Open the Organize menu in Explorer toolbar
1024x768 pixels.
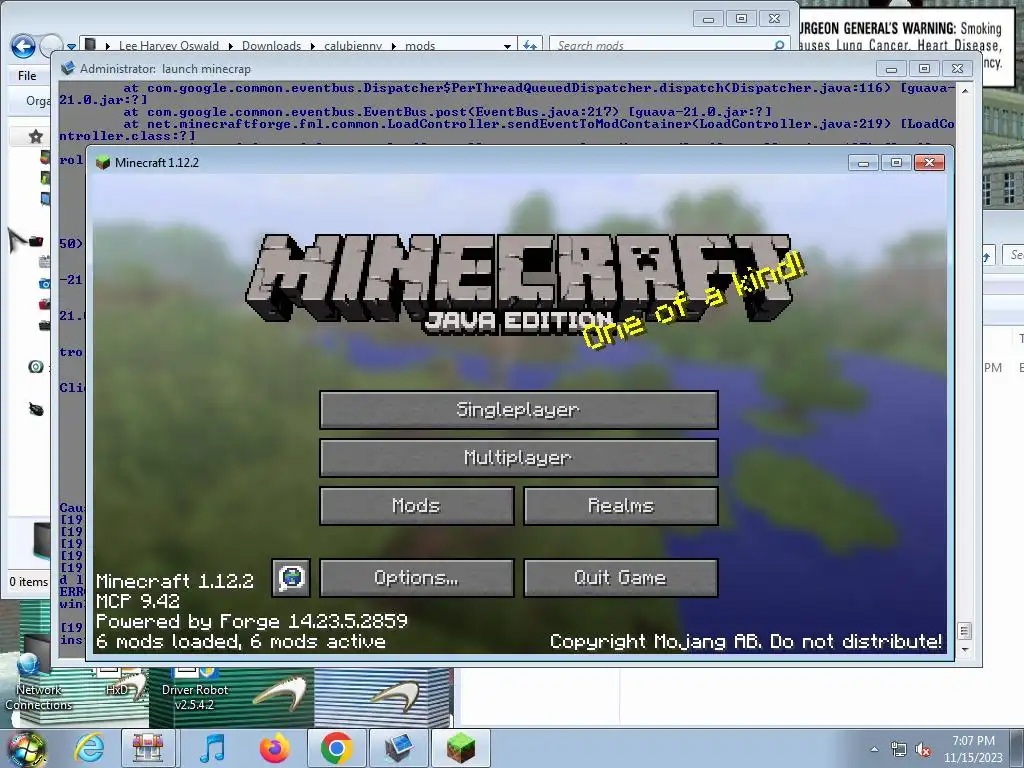[x=38, y=101]
